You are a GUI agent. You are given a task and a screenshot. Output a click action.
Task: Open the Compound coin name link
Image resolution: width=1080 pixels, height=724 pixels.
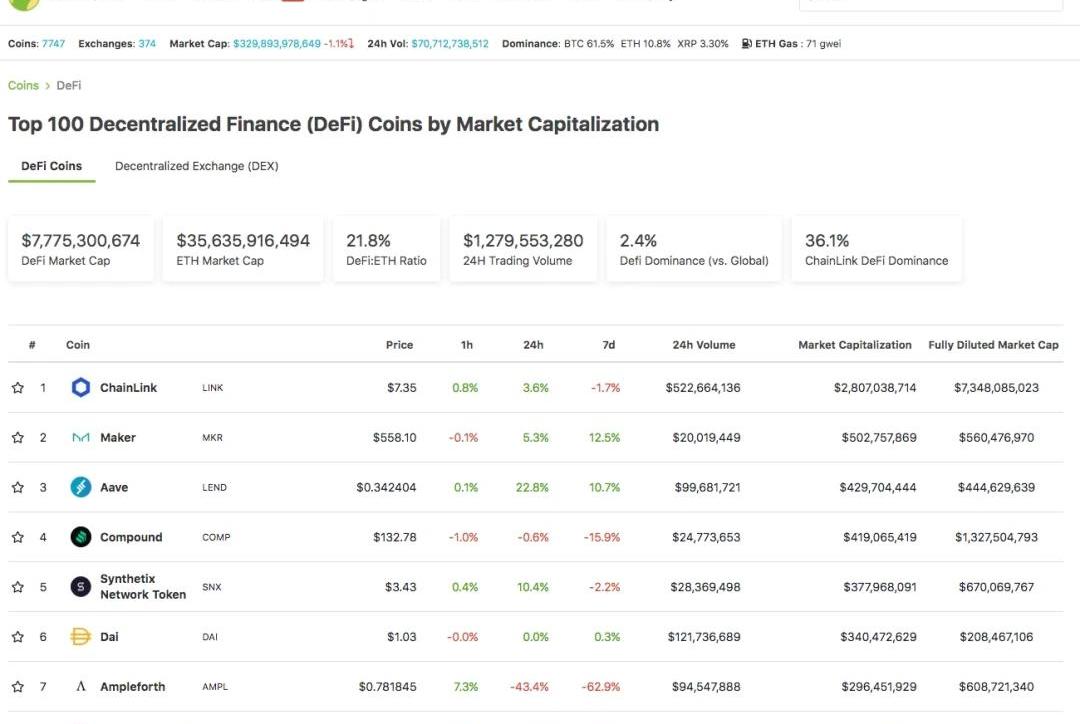pyautogui.click(x=131, y=537)
